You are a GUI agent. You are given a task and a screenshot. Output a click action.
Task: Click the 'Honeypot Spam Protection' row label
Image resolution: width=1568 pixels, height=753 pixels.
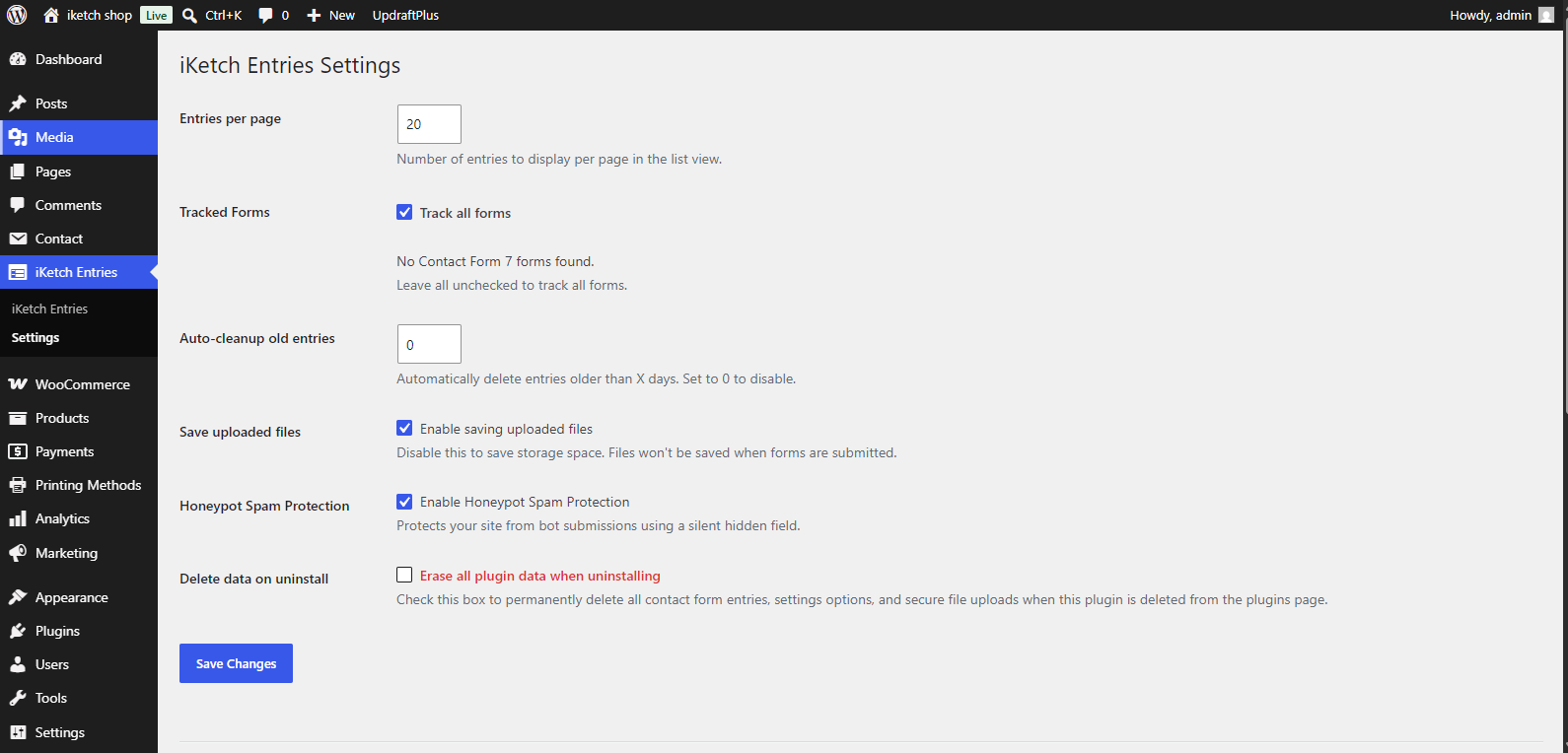[264, 506]
